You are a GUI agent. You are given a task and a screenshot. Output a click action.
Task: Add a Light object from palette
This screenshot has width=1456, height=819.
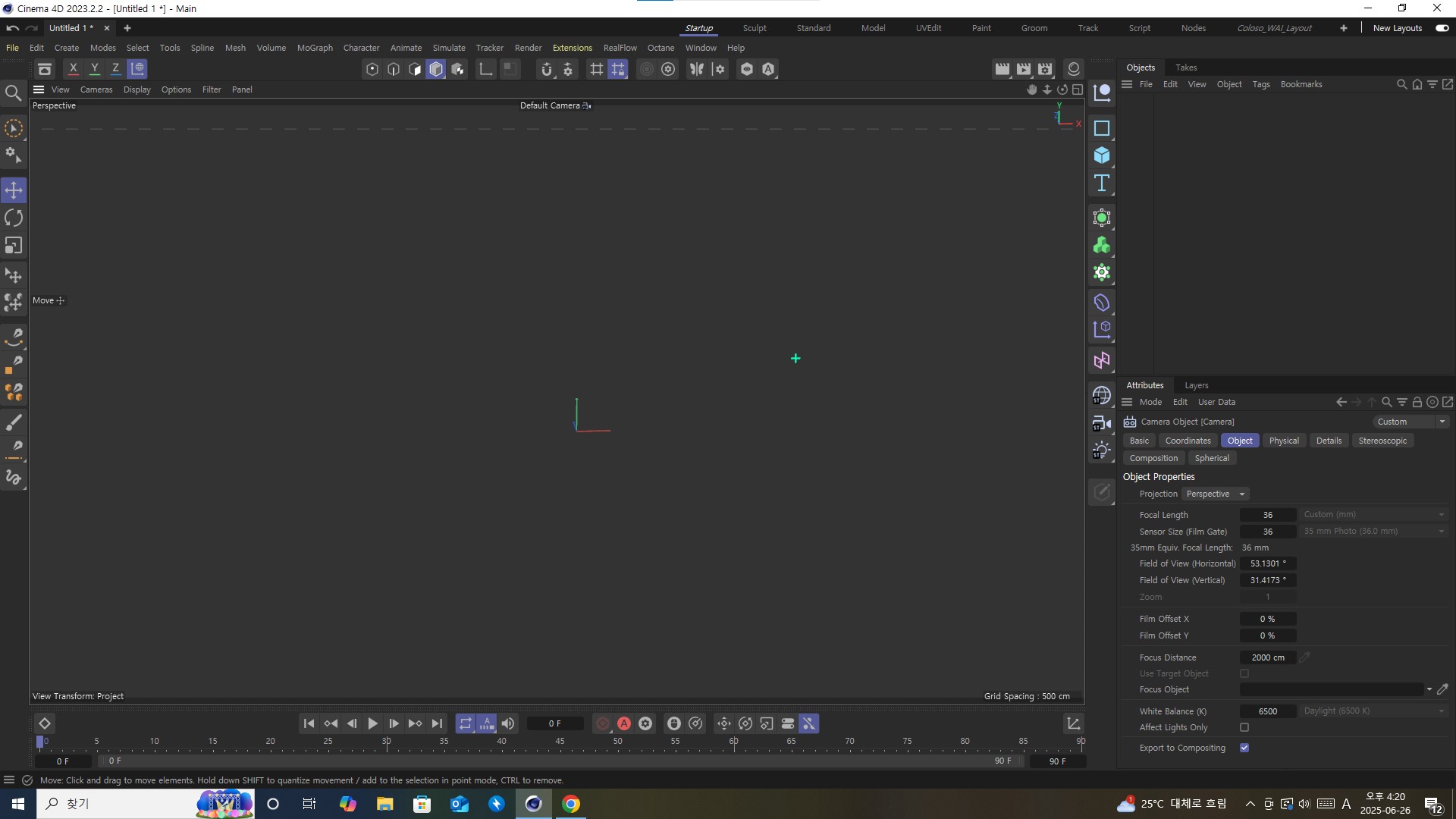pyautogui.click(x=1102, y=450)
